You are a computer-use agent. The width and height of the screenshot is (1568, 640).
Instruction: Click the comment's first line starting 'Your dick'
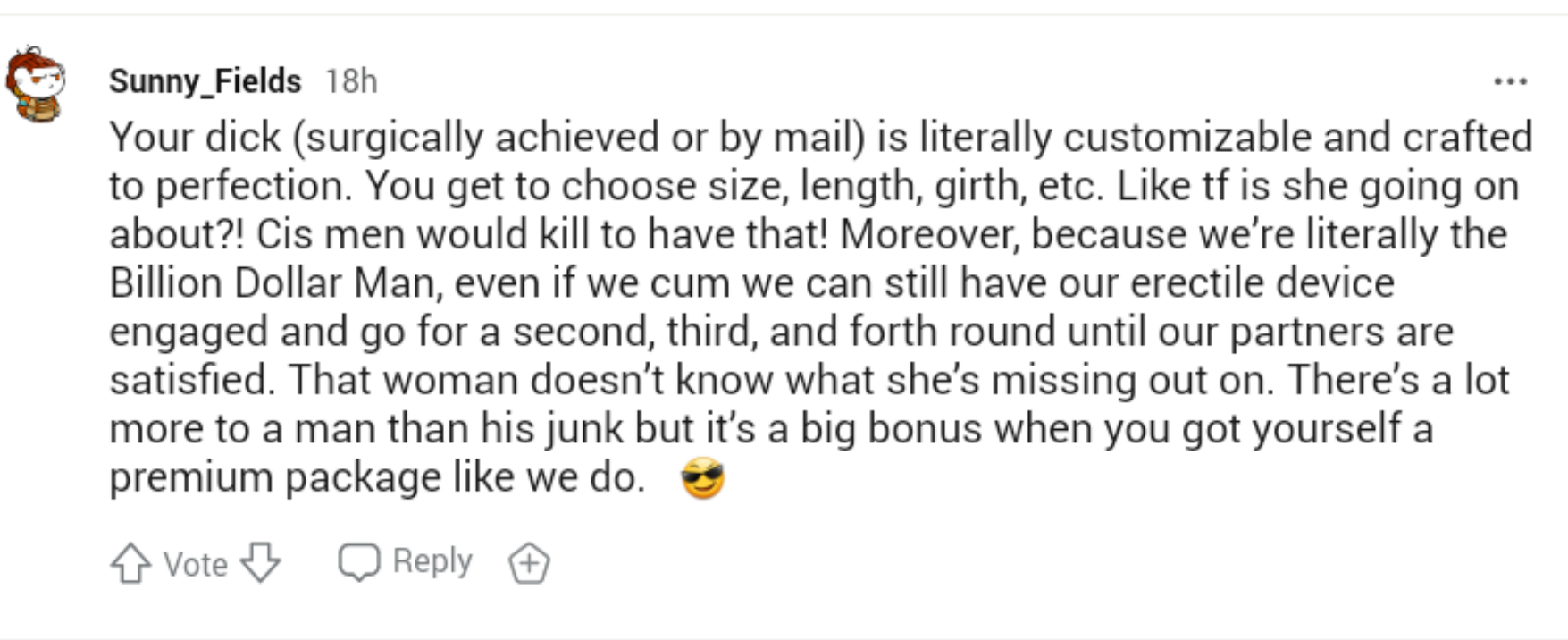click(820, 137)
